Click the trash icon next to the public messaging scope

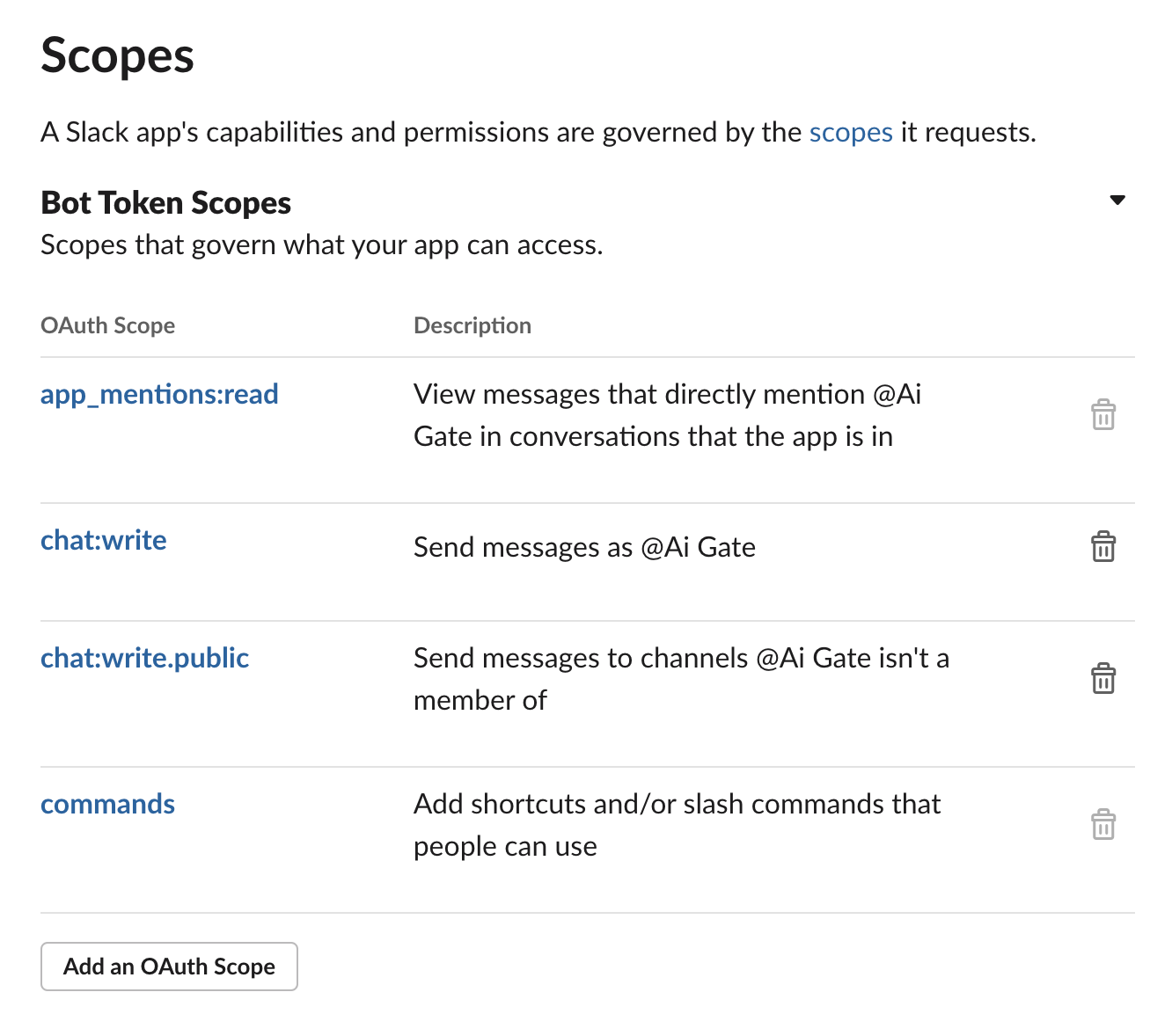pyautogui.click(x=1103, y=678)
